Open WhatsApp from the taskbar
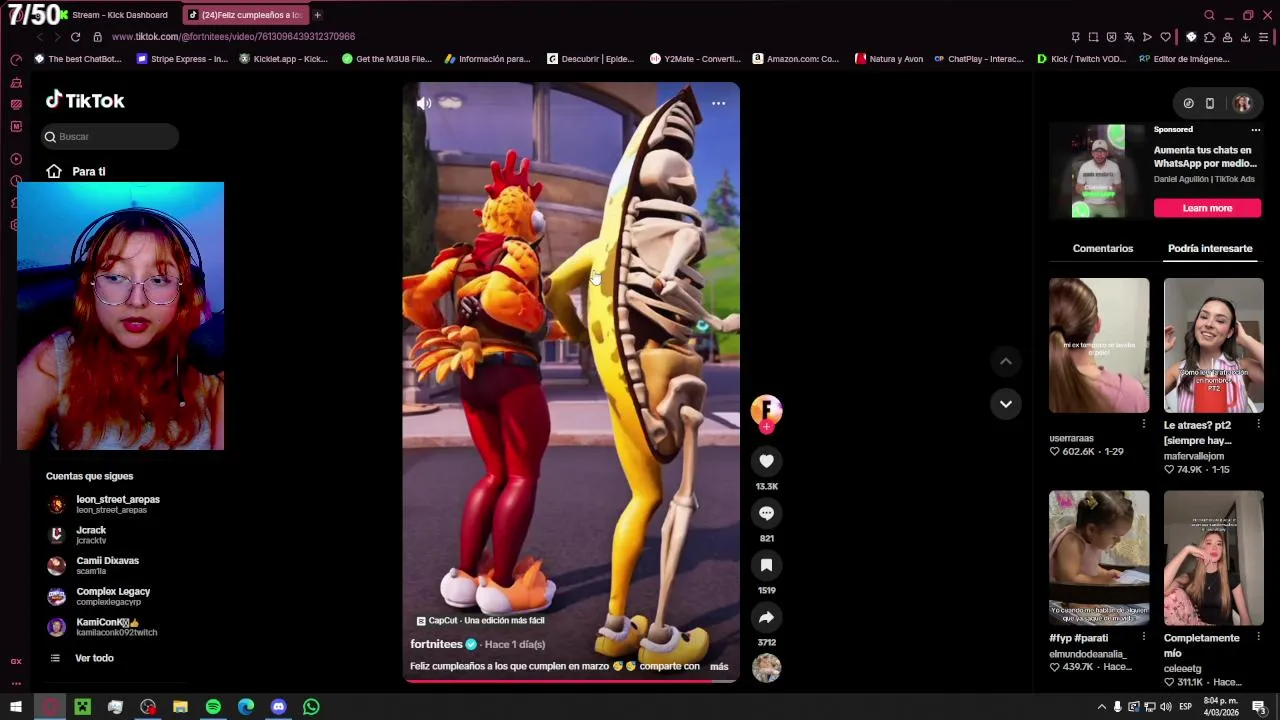The image size is (1280, 720). (311, 707)
